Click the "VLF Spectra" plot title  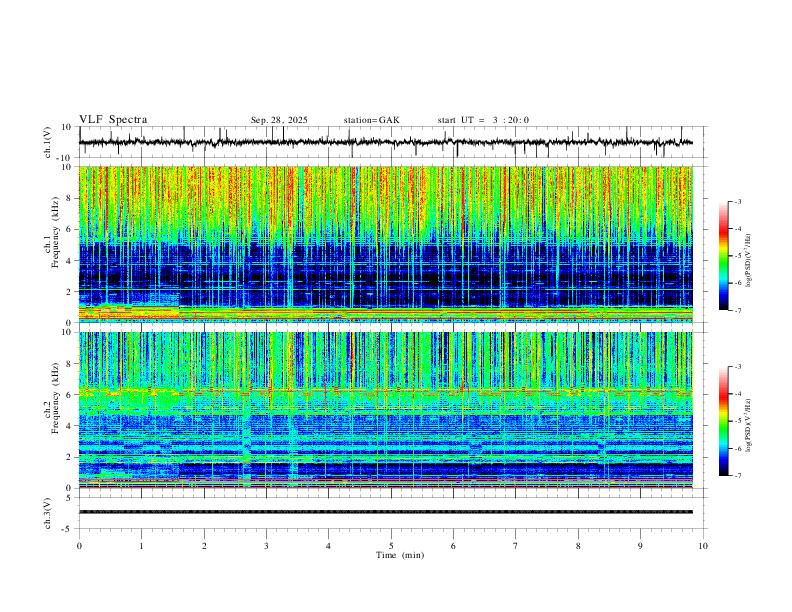pos(113,120)
